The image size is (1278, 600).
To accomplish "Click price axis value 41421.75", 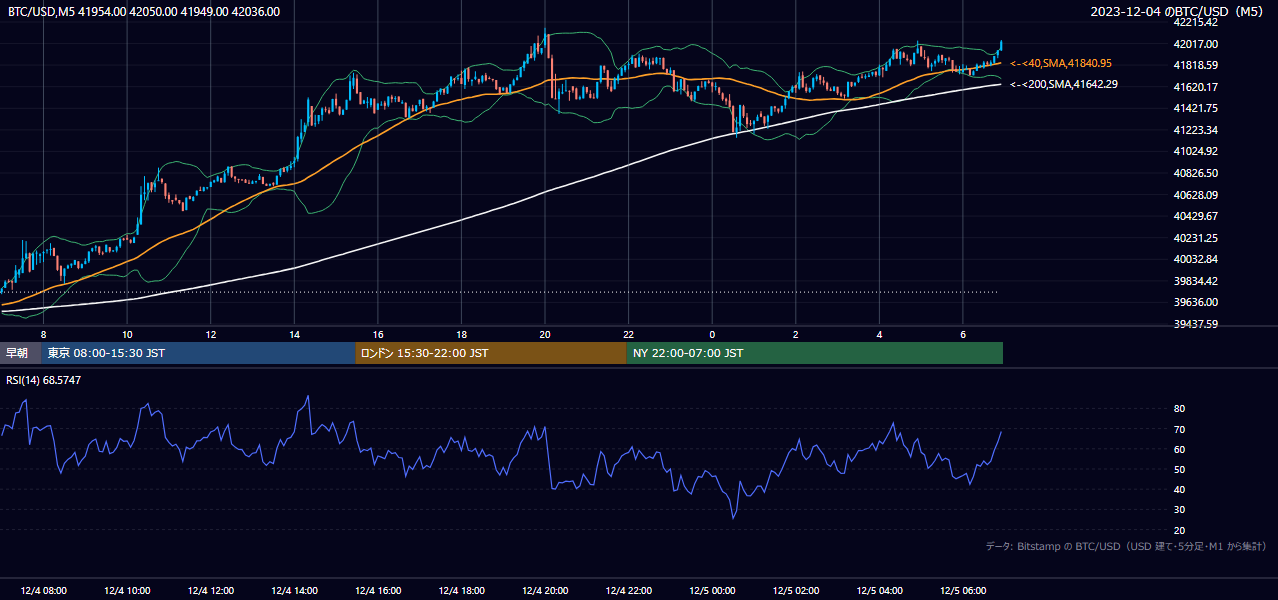I will coord(1197,108).
